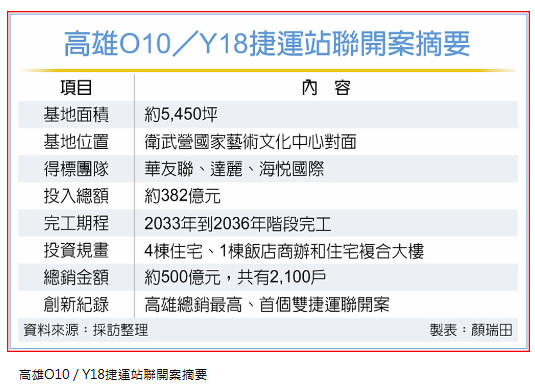Screen dimensions: 535x385
Task: Select the '投資規畫' row label
Action: click(76, 251)
